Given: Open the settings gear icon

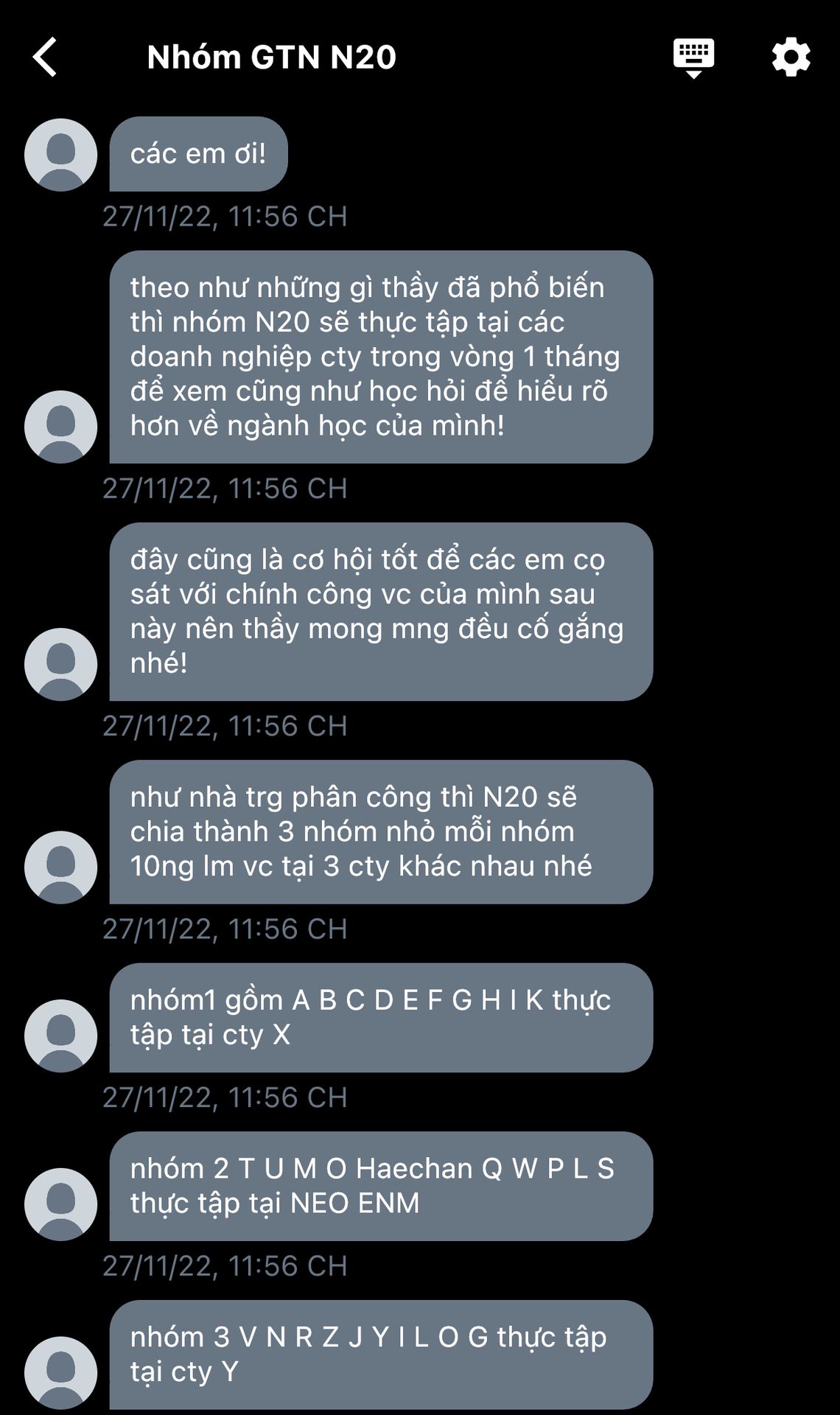Looking at the screenshot, I should tap(791, 57).
